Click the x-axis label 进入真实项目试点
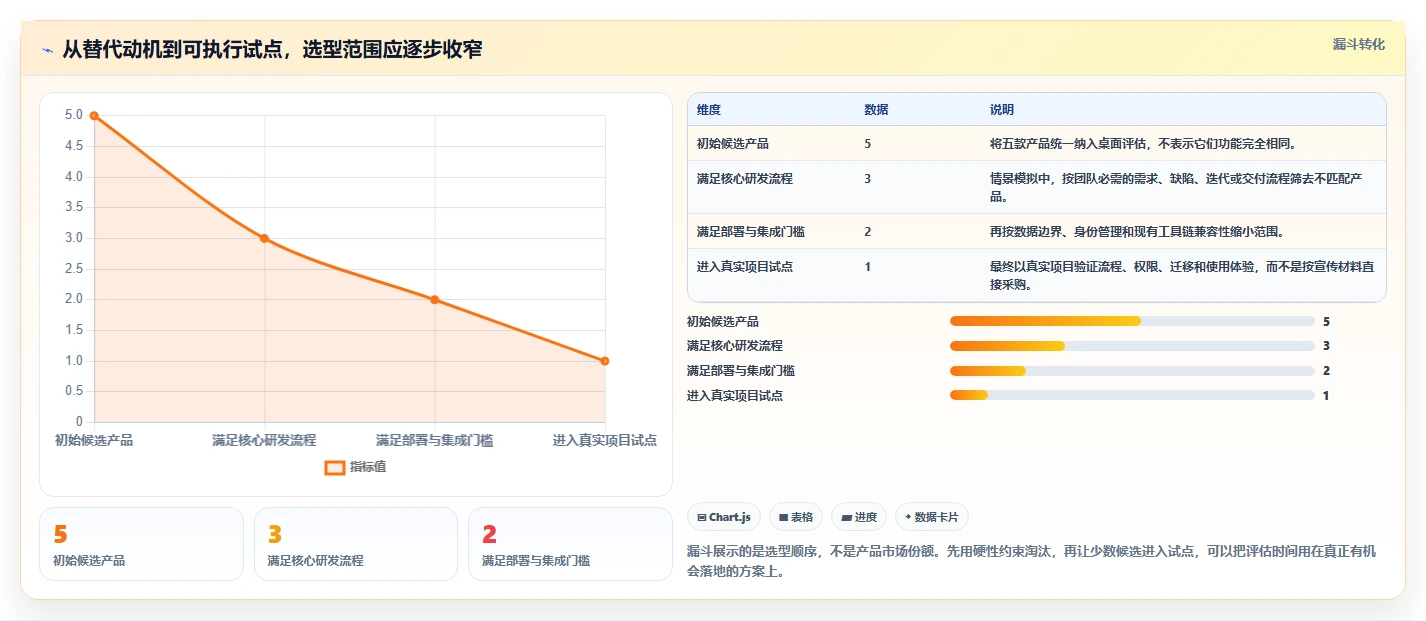The image size is (1426, 621). [605, 440]
